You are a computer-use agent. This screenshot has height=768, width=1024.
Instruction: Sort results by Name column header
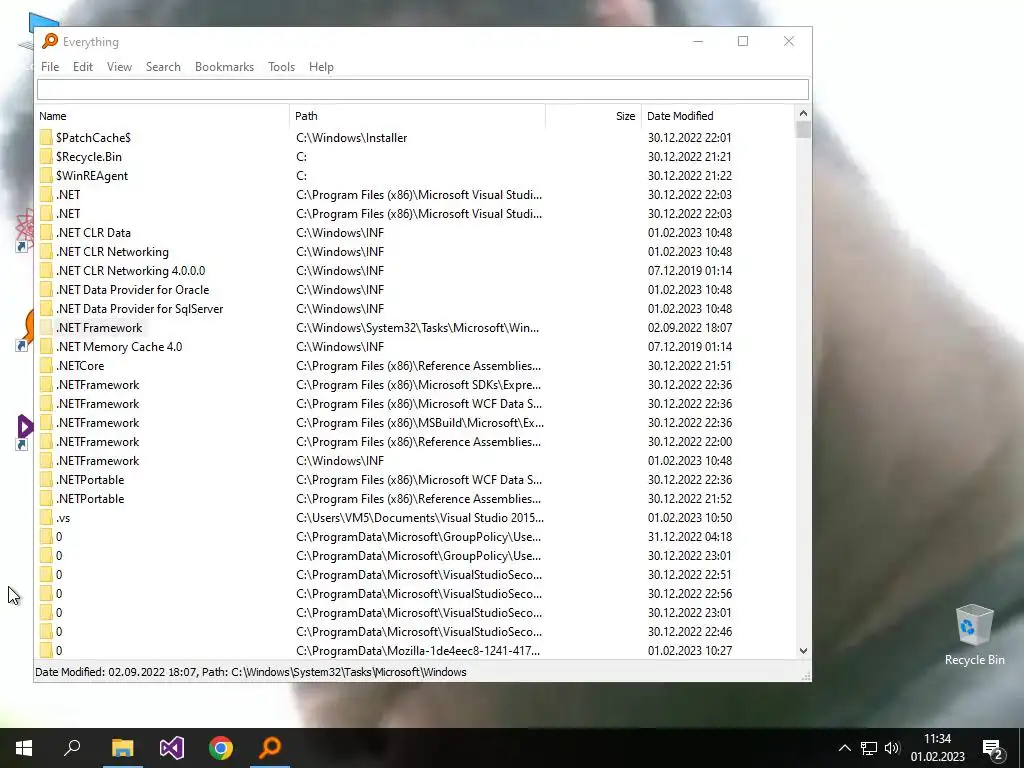[162, 116]
